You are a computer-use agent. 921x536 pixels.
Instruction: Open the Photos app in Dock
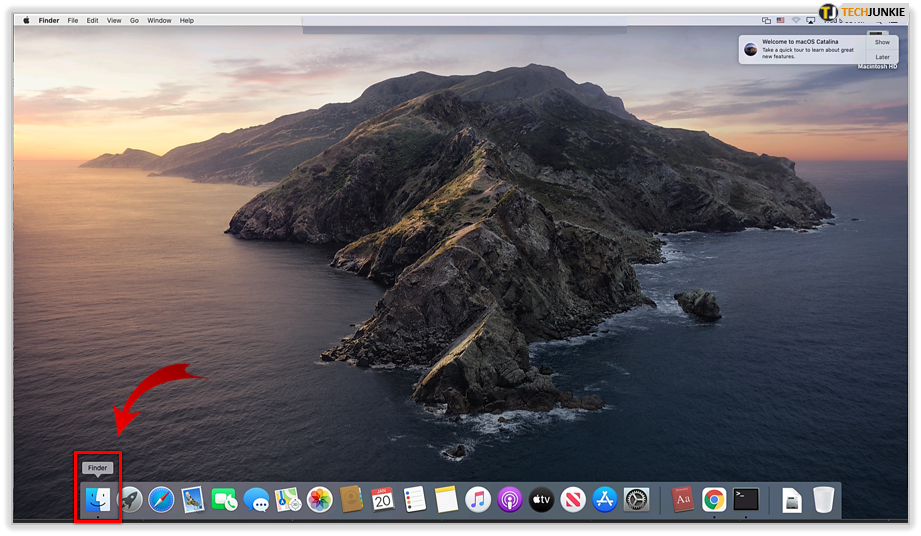320,500
